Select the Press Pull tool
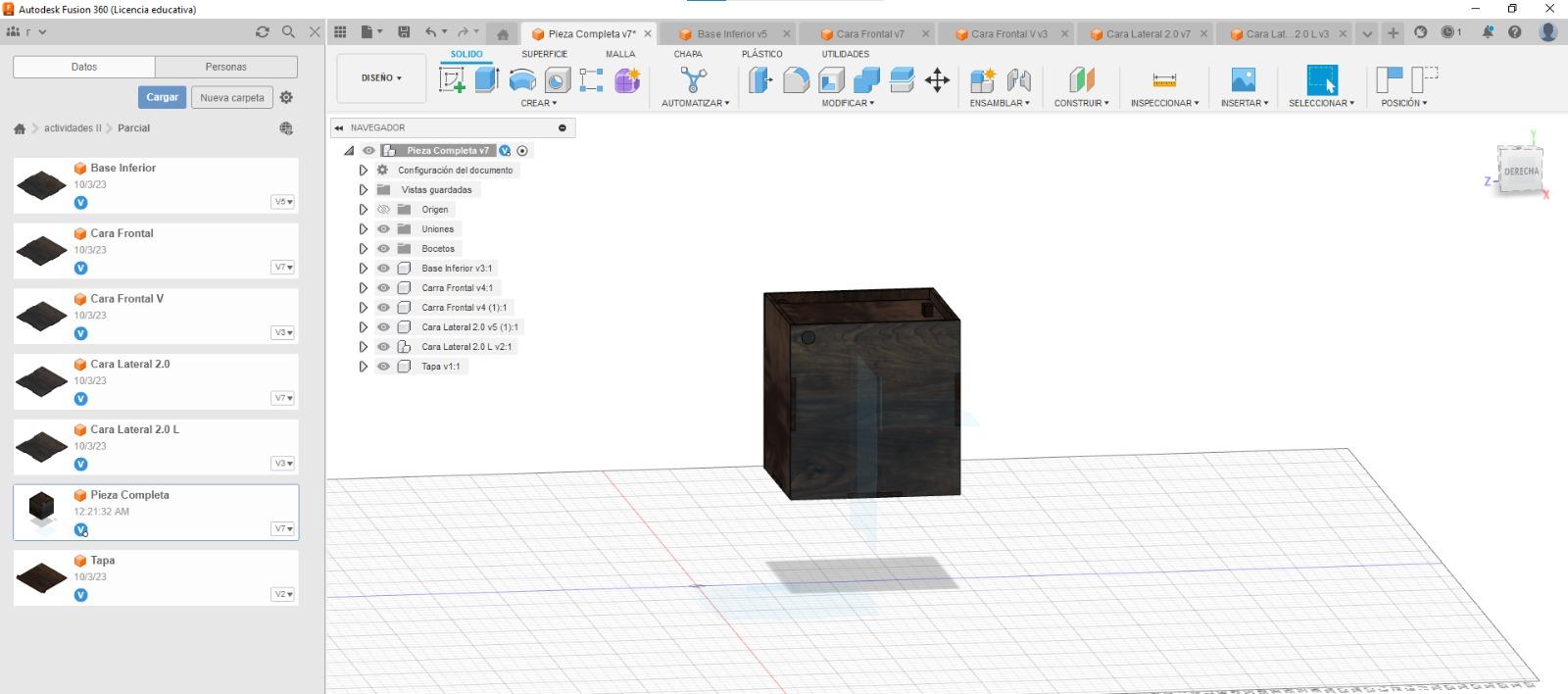Viewport: 1568px width, 694px height. pos(760,80)
